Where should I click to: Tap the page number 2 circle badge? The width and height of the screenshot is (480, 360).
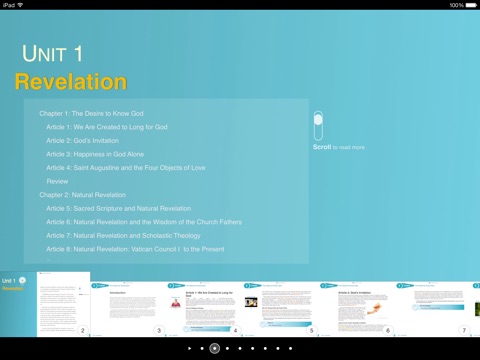coord(83,330)
